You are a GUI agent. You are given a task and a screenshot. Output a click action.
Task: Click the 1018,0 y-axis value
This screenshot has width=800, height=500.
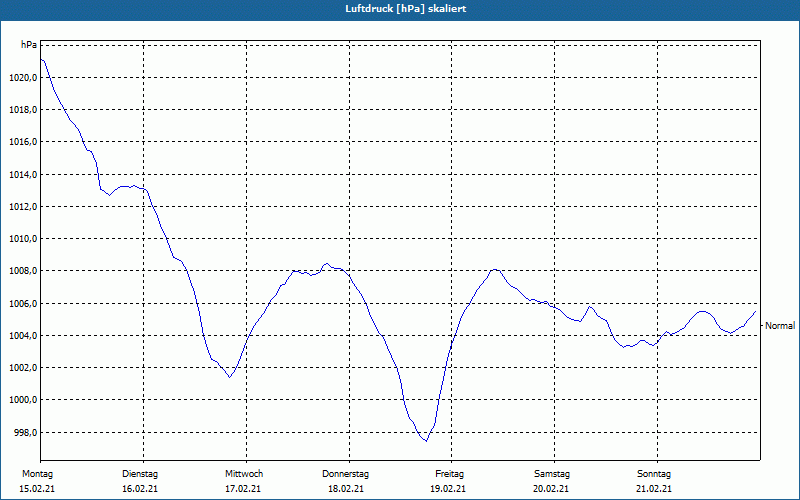point(23,110)
